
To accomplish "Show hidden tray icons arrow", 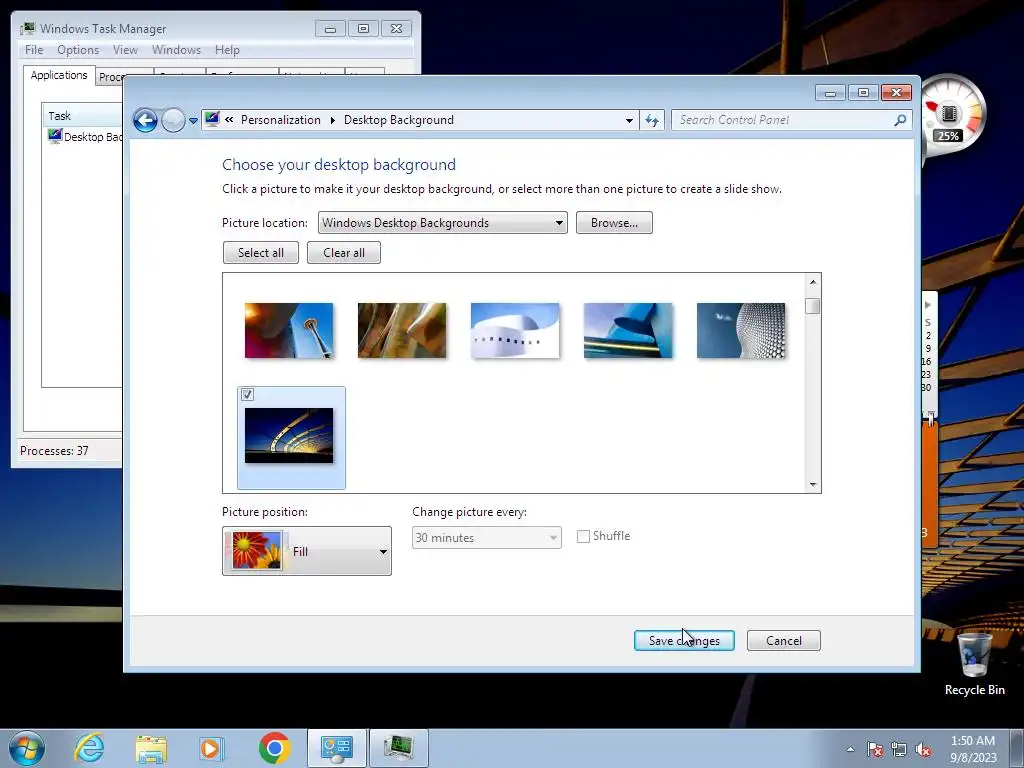I will (x=850, y=749).
